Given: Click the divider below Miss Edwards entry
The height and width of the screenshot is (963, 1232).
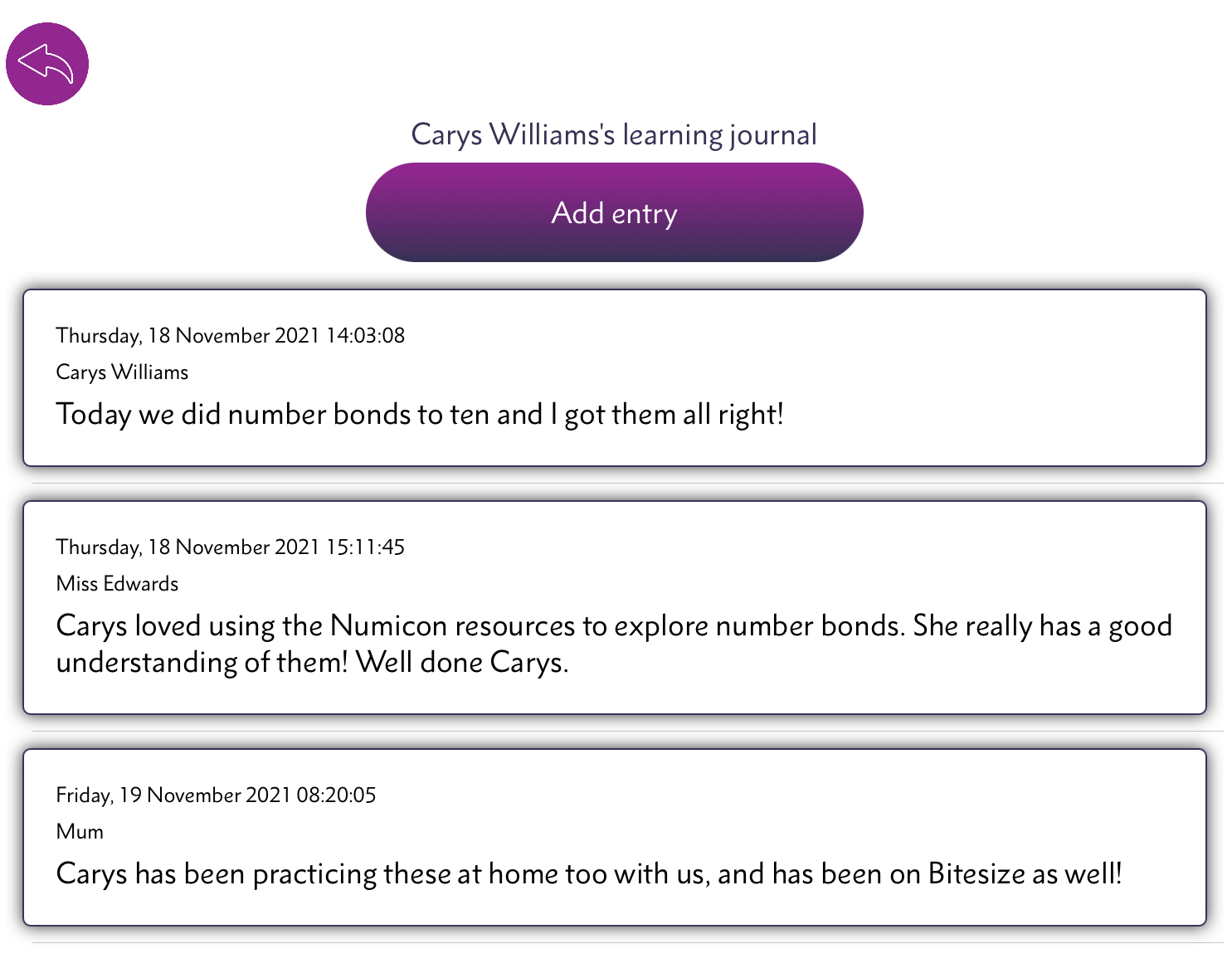Looking at the screenshot, I should click(x=627, y=731).
